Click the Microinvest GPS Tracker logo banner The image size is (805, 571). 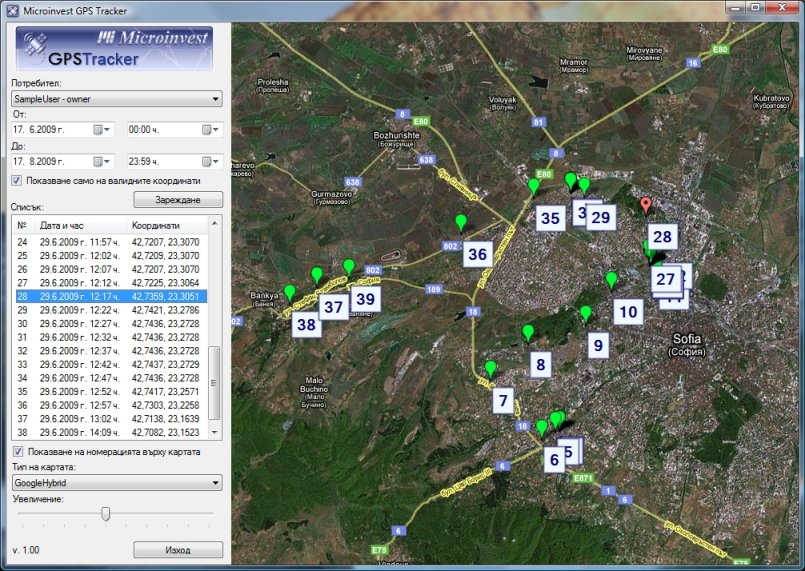pos(114,49)
